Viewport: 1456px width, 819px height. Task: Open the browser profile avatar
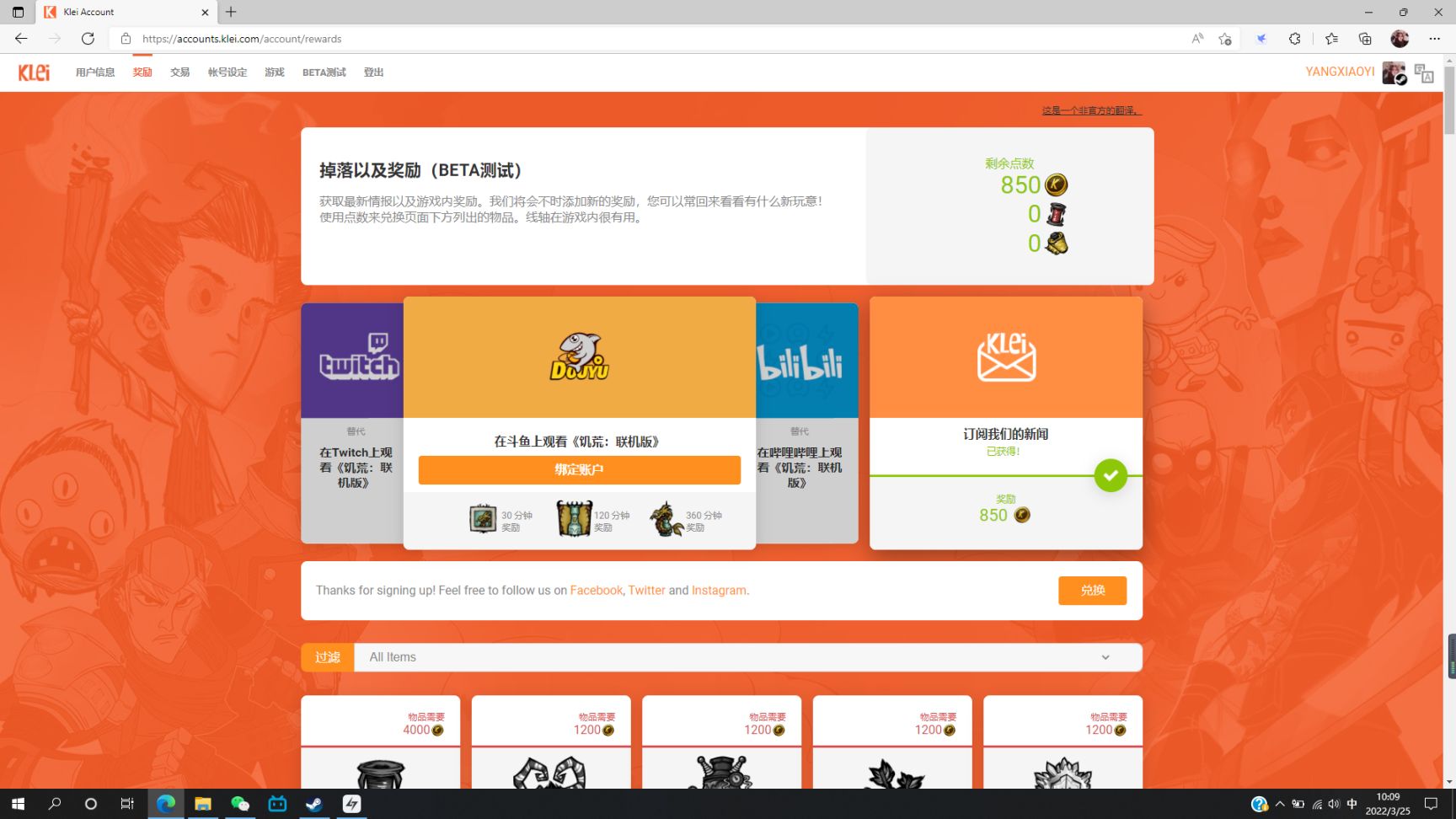[x=1400, y=39]
